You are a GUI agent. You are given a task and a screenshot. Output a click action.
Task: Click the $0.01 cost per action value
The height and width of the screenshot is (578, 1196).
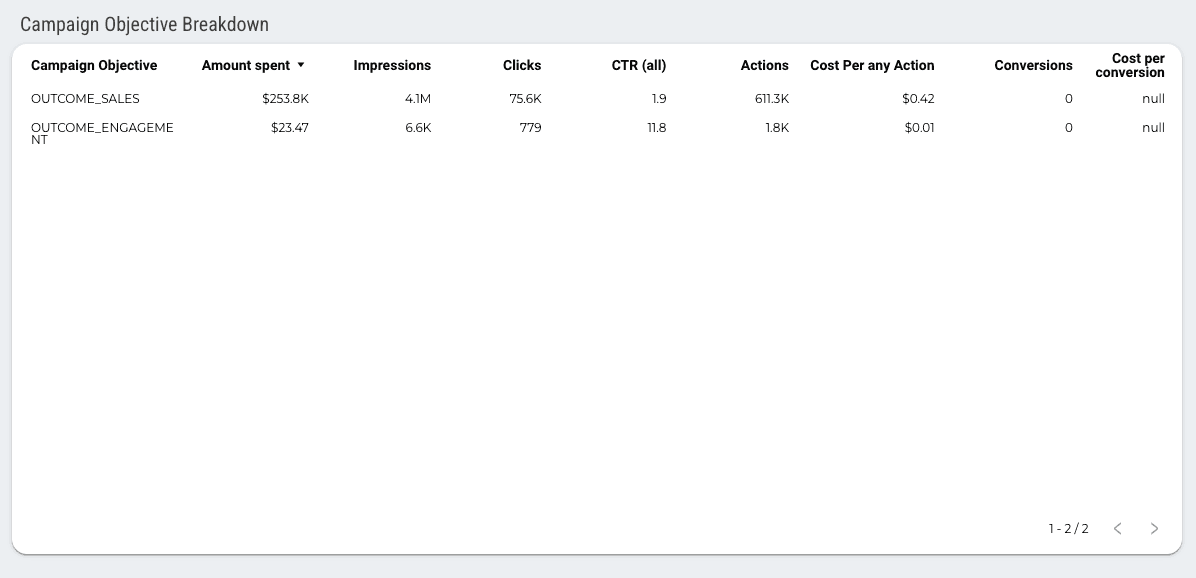pos(919,128)
